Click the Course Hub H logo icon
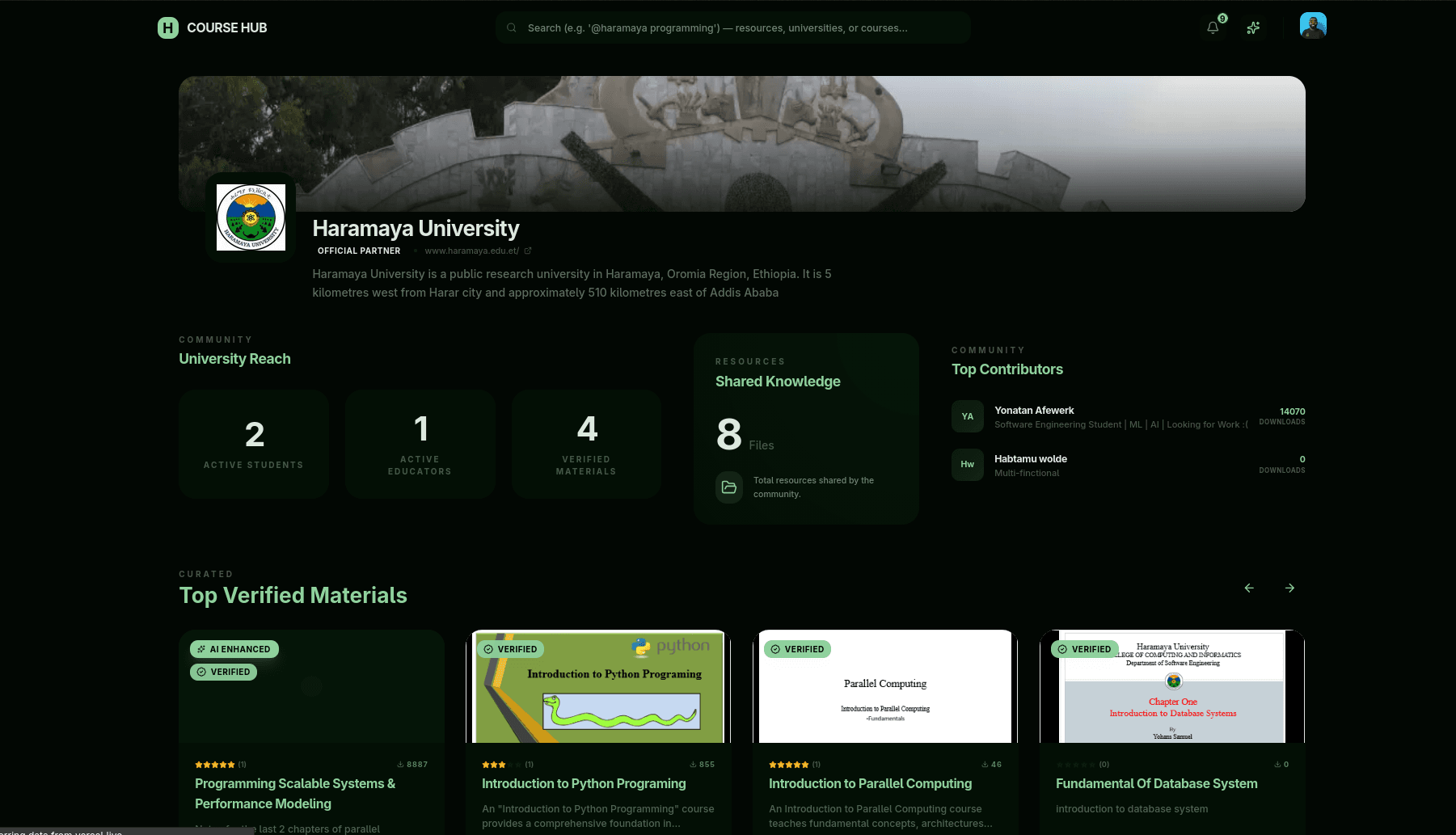 click(167, 27)
